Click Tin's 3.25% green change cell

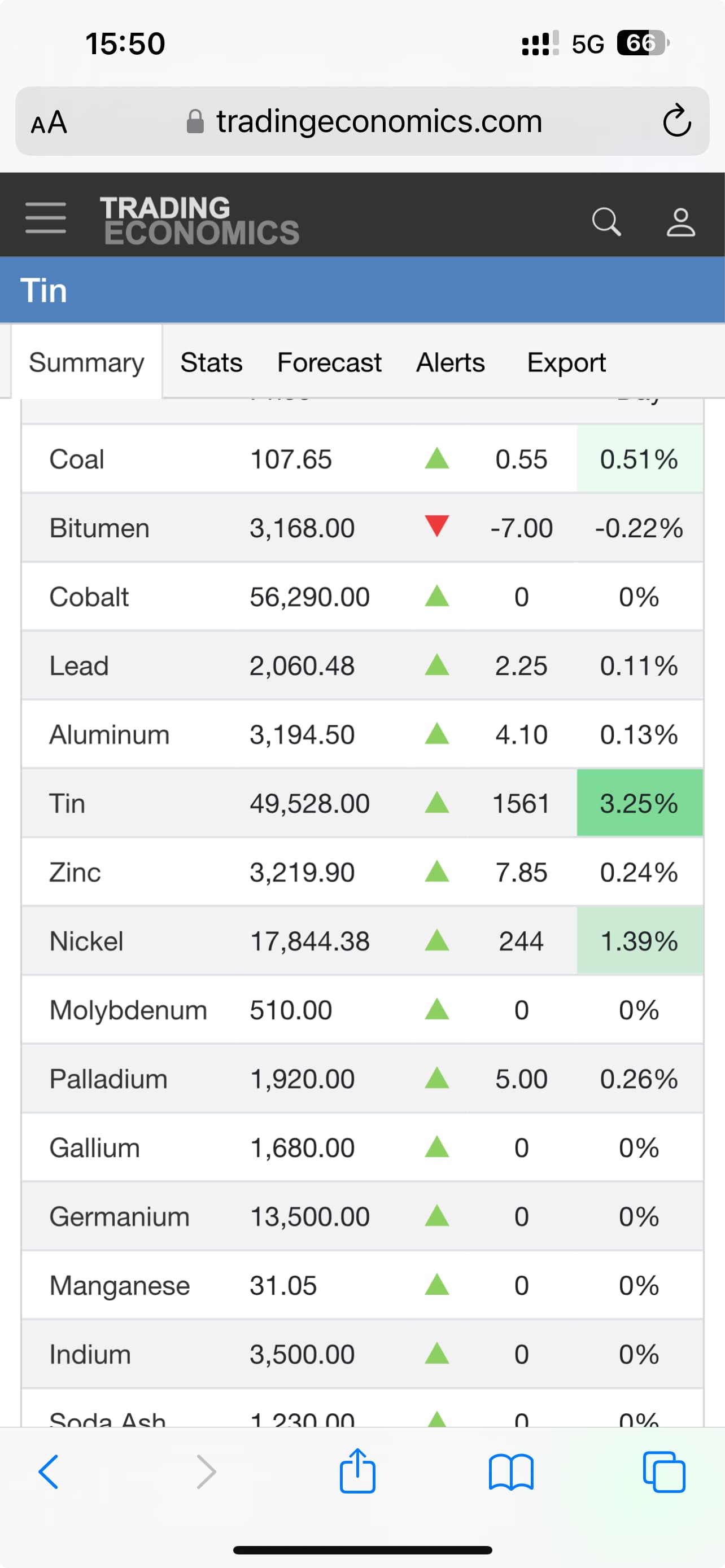pyautogui.click(x=639, y=804)
